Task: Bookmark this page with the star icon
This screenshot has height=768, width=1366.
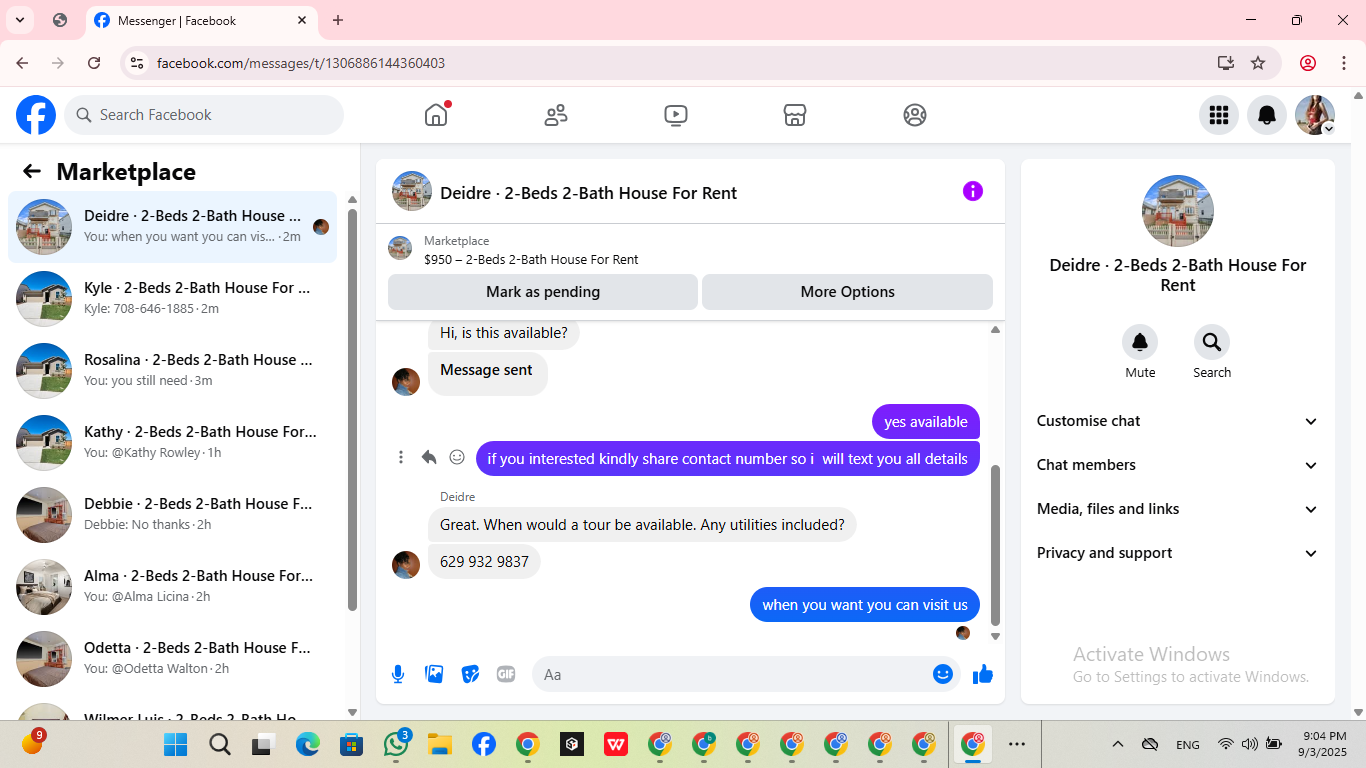Action: click(x=1258, y=63)
